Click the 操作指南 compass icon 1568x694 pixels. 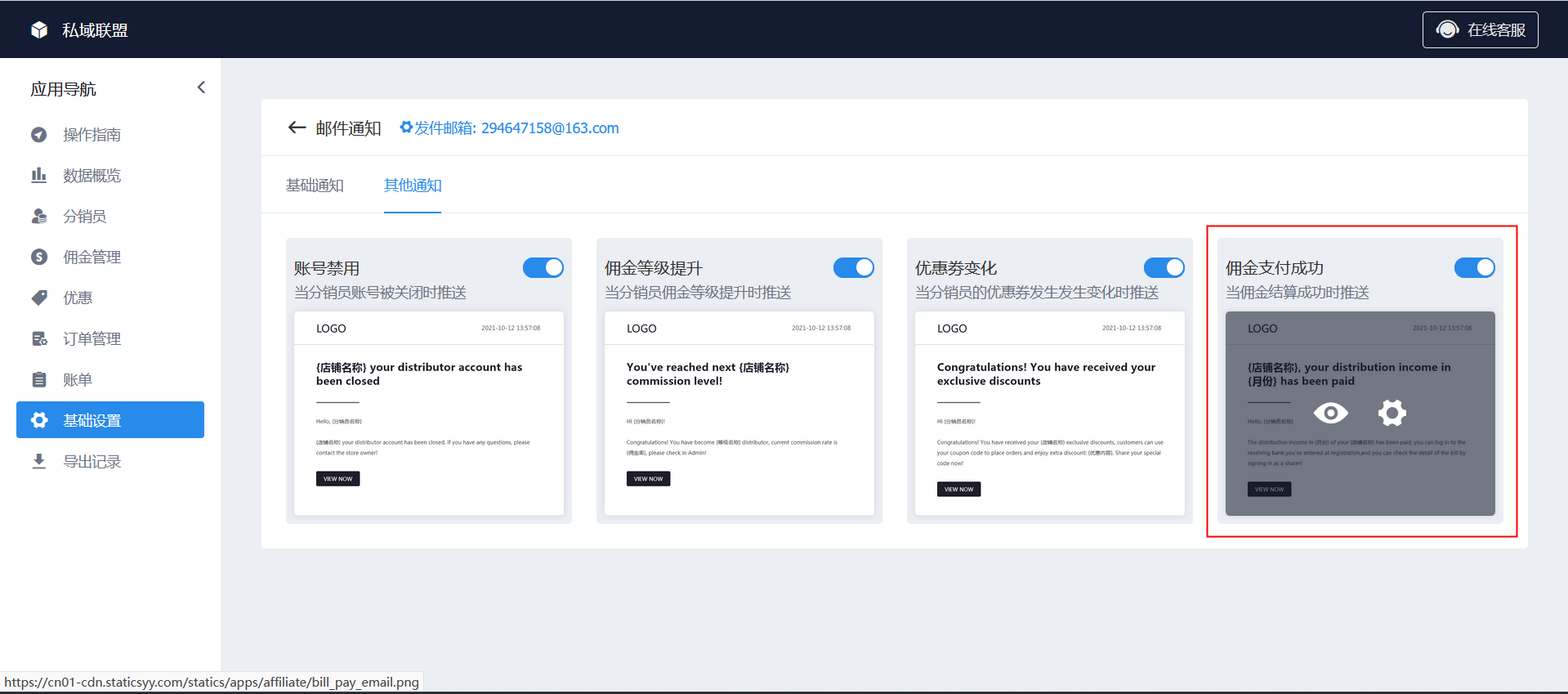[x=39, y=135]
